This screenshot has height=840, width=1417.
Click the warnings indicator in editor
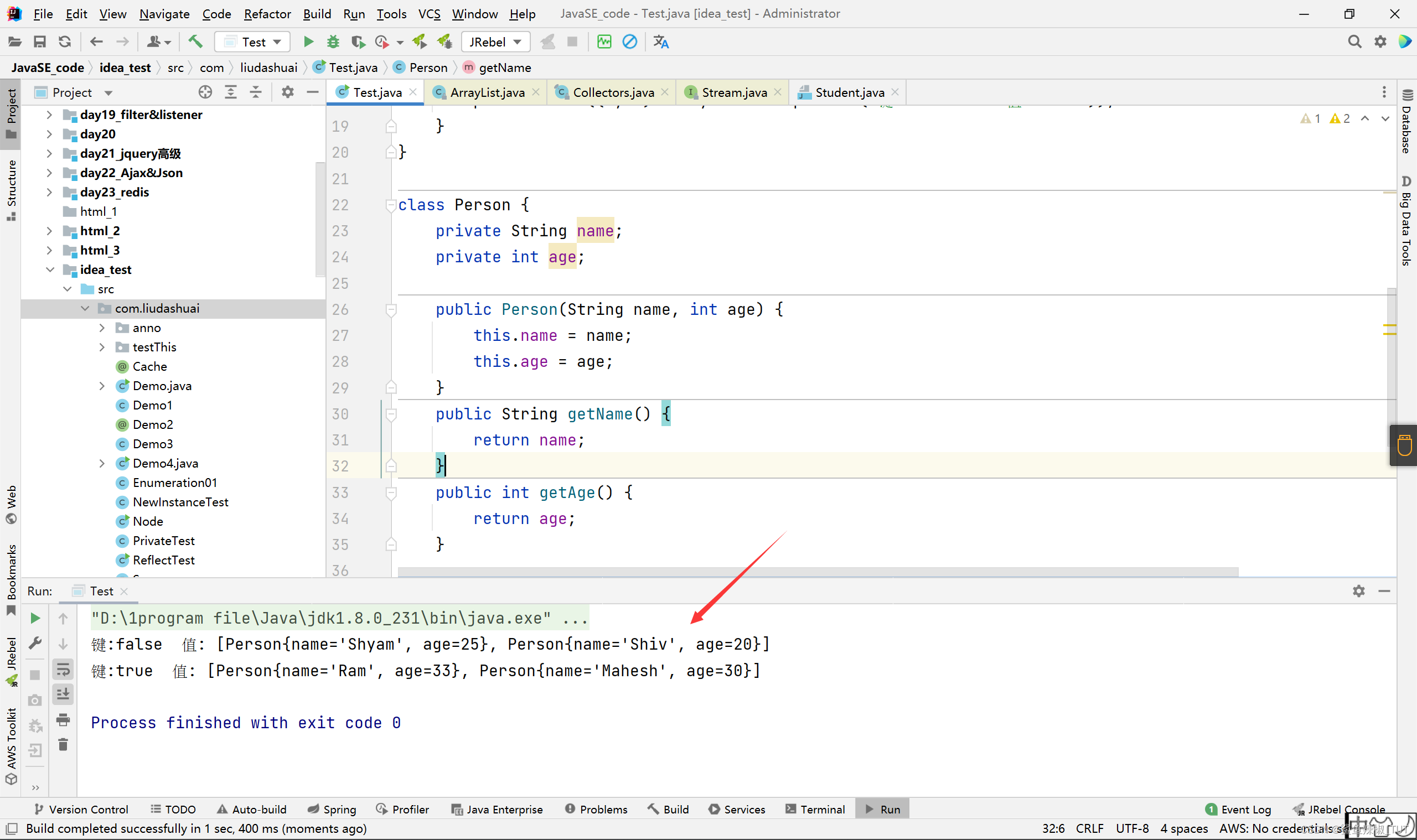click(x=1325, y=118)
